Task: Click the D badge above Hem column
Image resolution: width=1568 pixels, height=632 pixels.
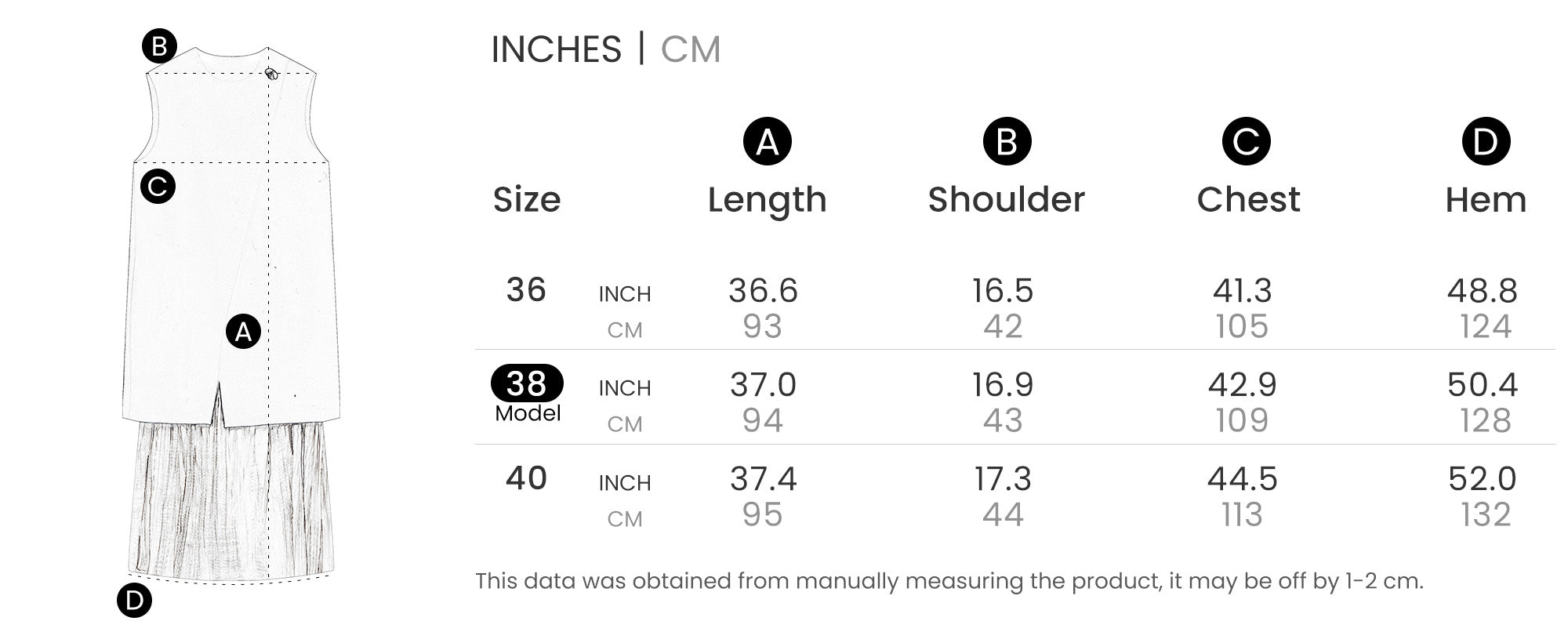Action: 1486,142
